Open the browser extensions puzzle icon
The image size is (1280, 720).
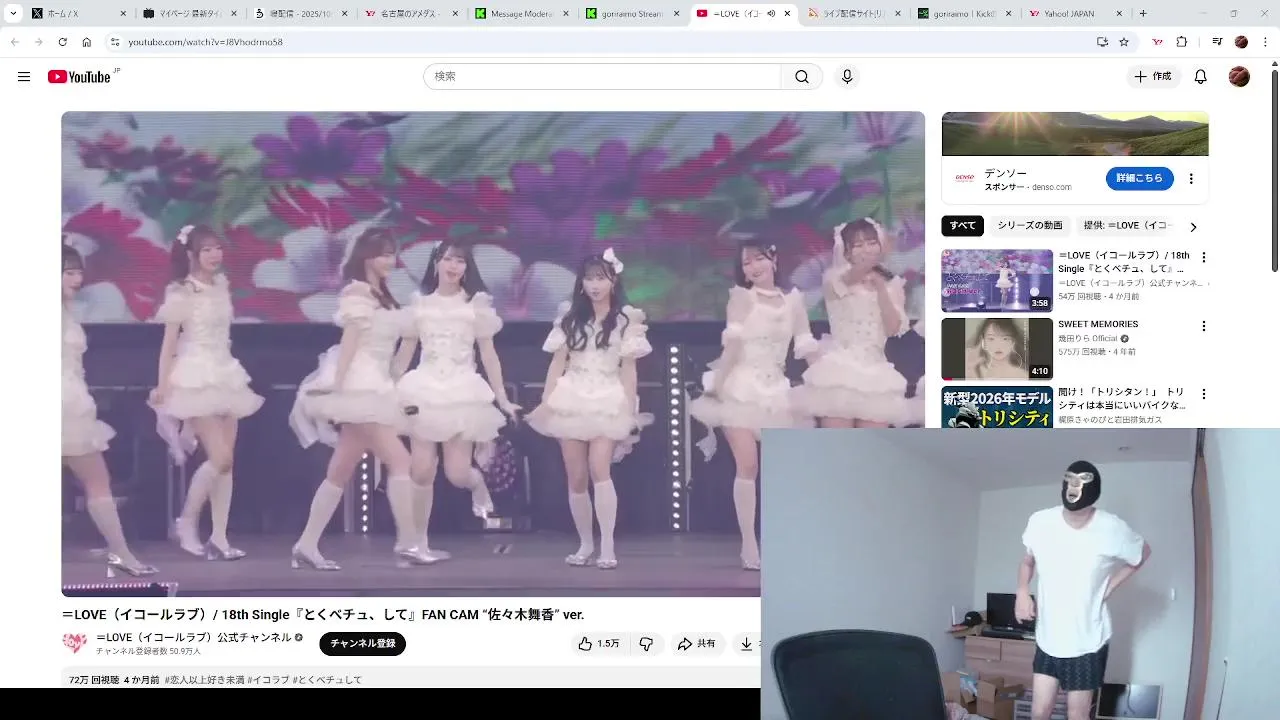1182,42
